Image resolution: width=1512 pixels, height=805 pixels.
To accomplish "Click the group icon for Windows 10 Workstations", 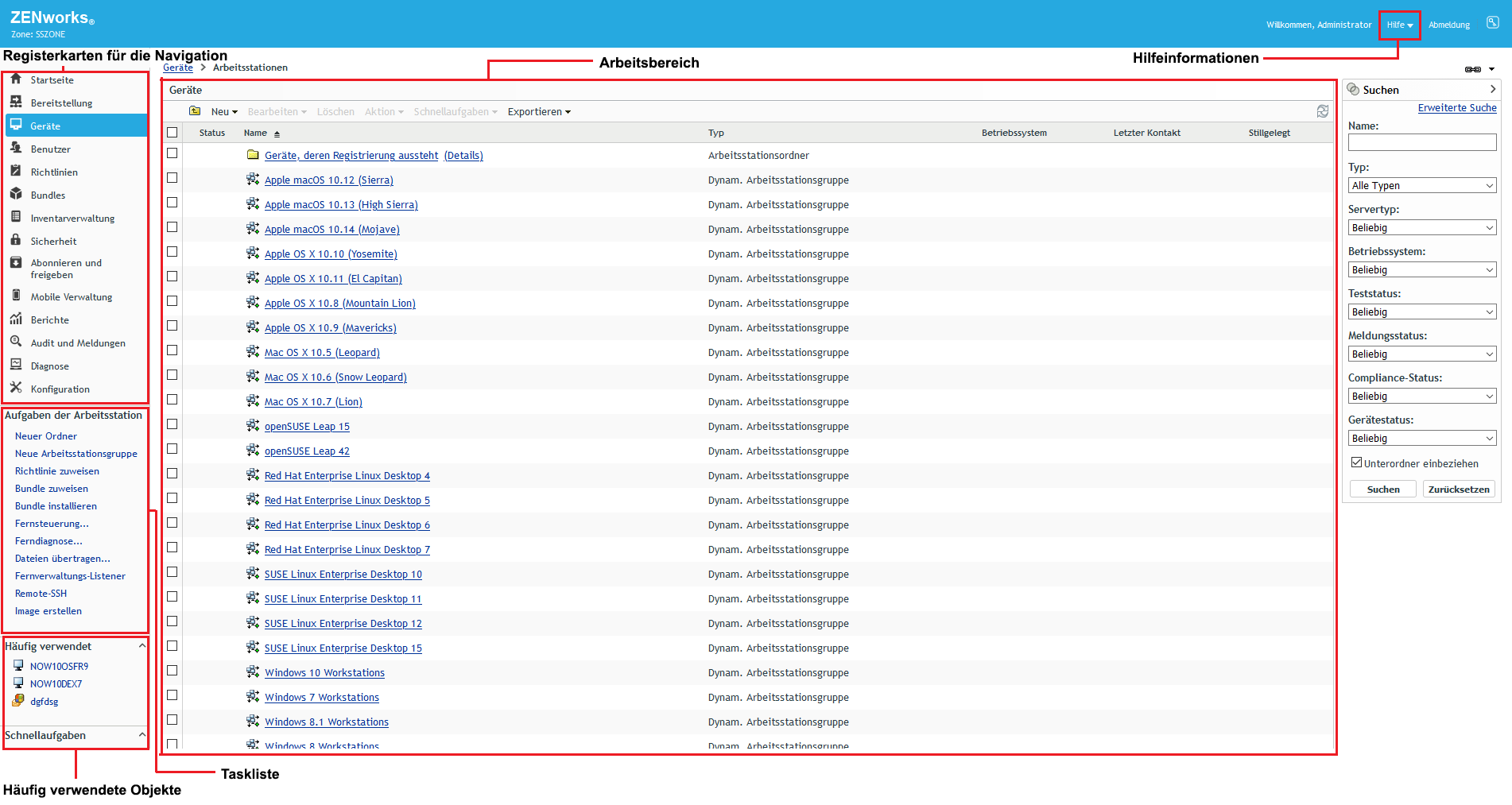I will coord(253,671).
